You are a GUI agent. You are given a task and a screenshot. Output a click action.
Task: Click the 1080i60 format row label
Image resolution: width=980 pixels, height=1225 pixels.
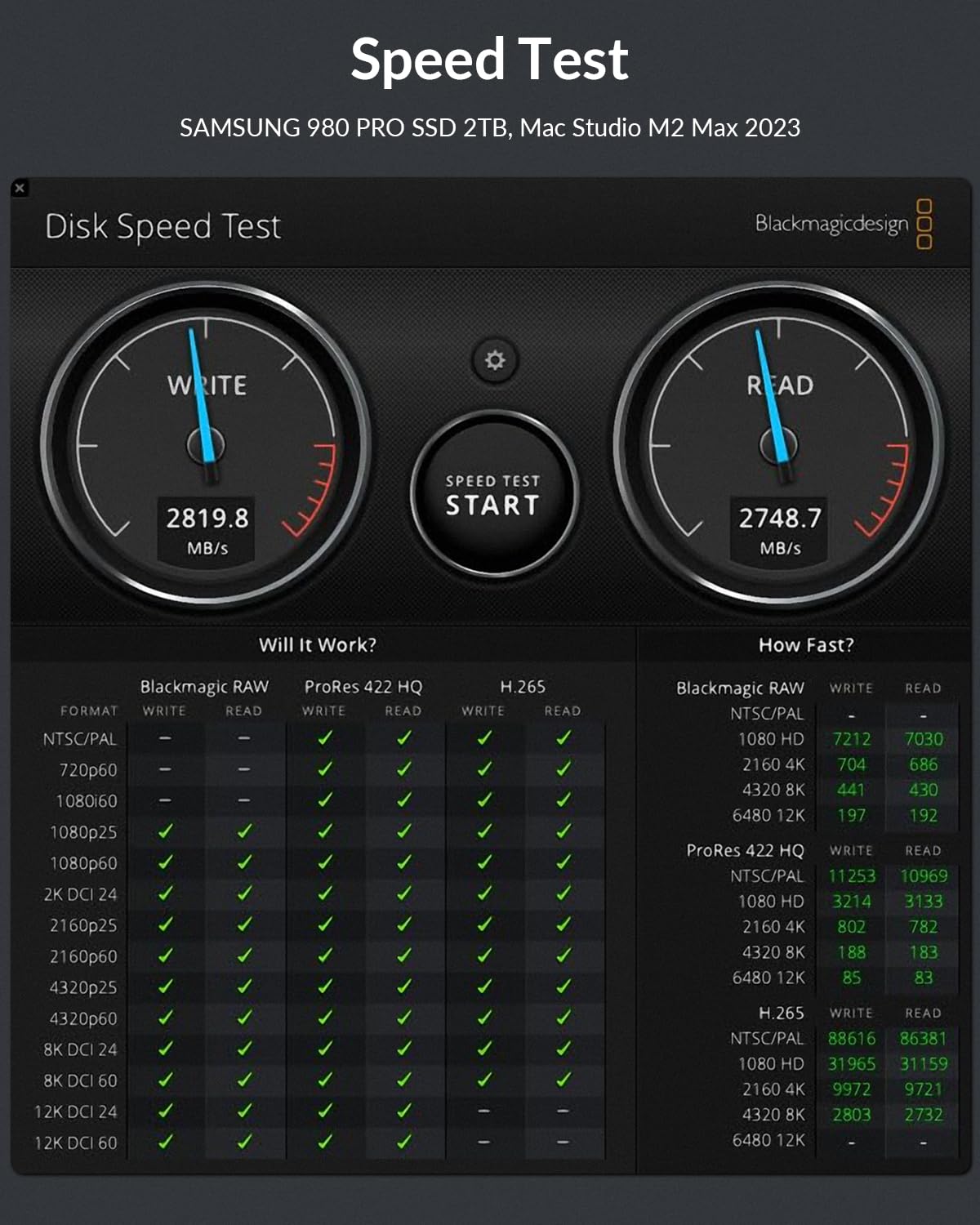click(x=87, y=801)
